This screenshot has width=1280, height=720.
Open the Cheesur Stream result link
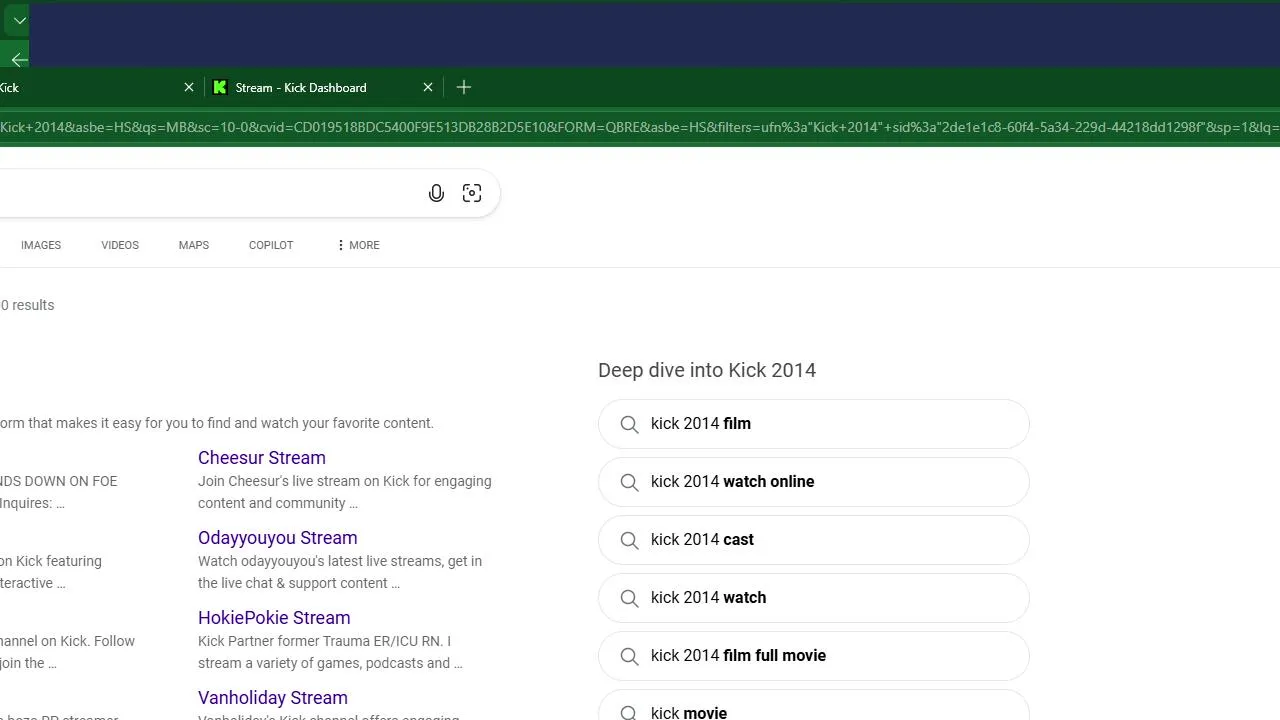pos(262,458)
